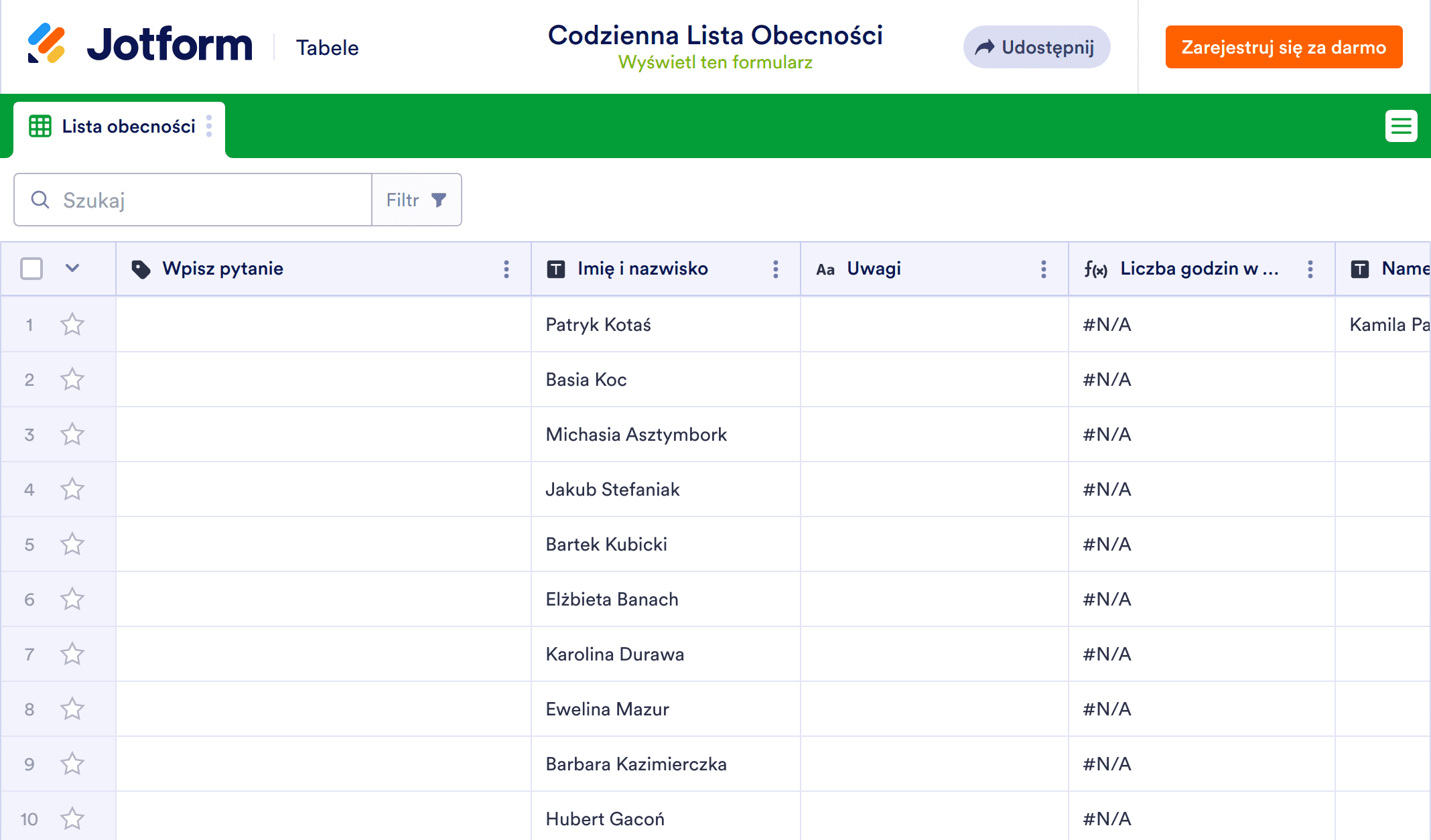This screenshot has height=840, width=1431.
Task: Open Uwagi column three-dot menu
Action: coord(1044,269)
